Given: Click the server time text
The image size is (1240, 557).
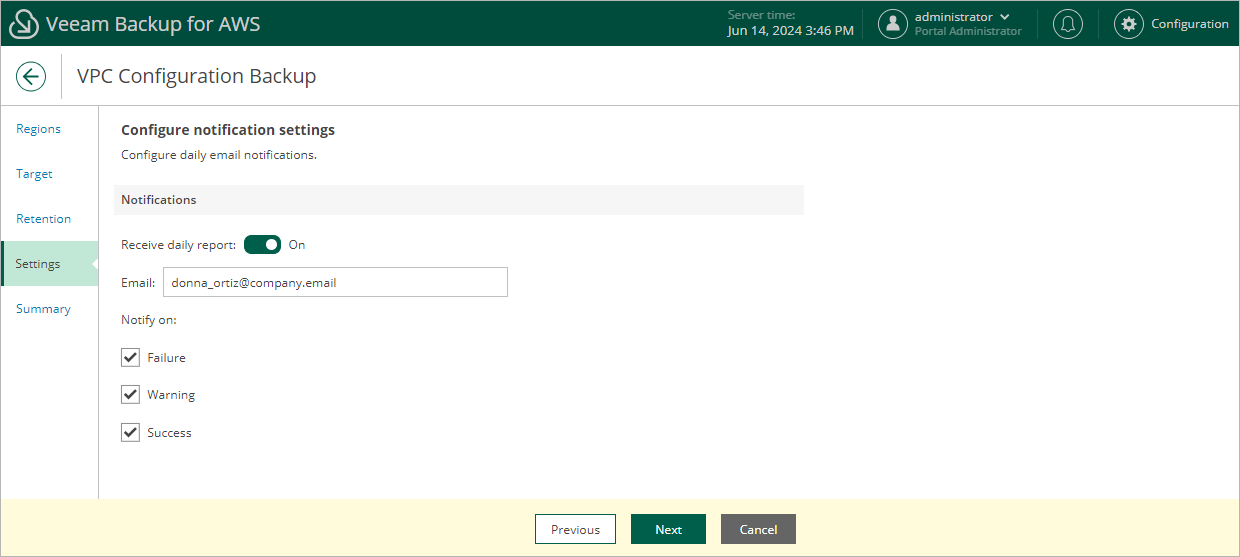Looking at the screenshot, I should pos(791,23).
